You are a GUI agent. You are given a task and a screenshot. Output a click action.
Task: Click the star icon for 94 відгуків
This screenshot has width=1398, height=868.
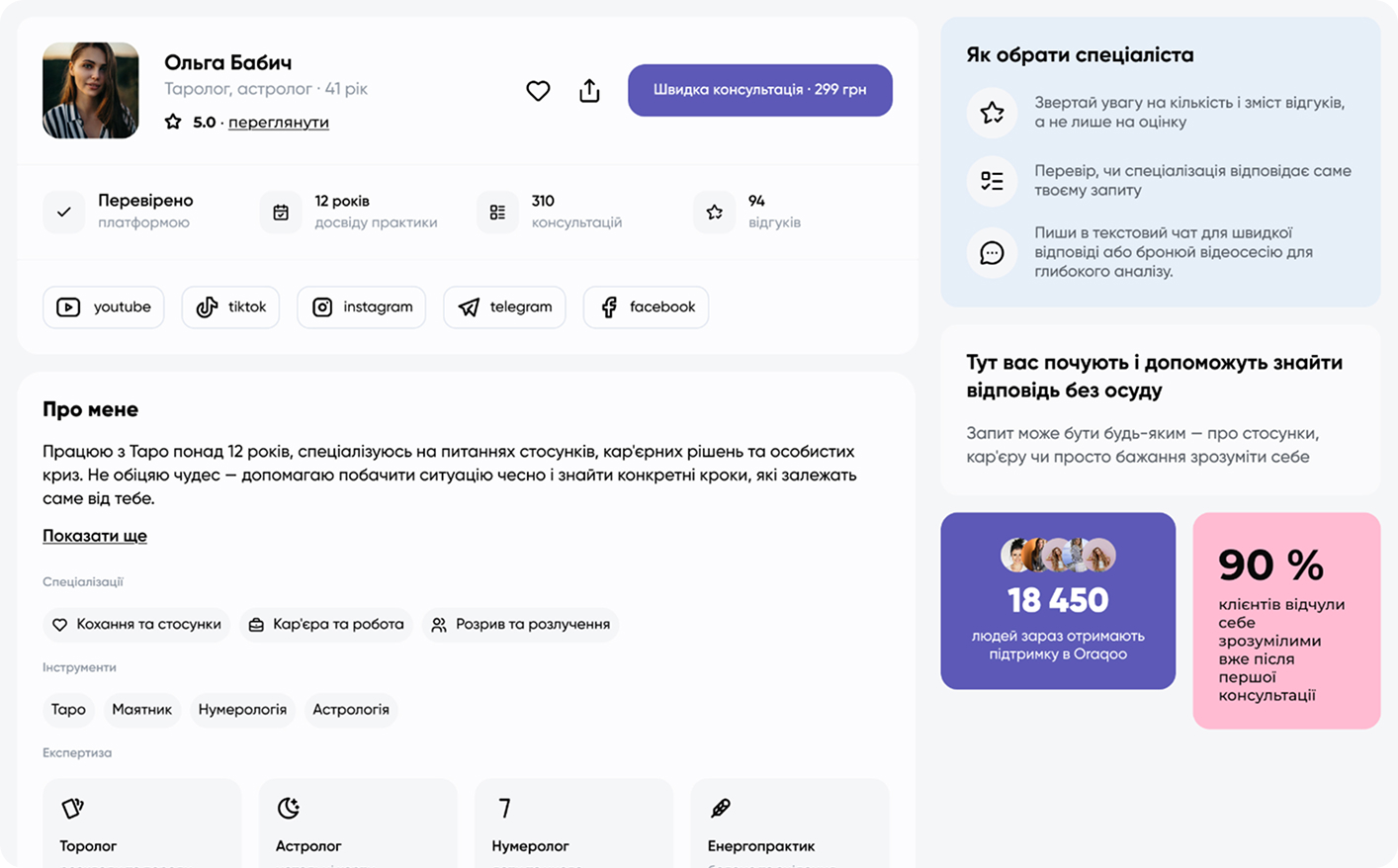point(714,212)
